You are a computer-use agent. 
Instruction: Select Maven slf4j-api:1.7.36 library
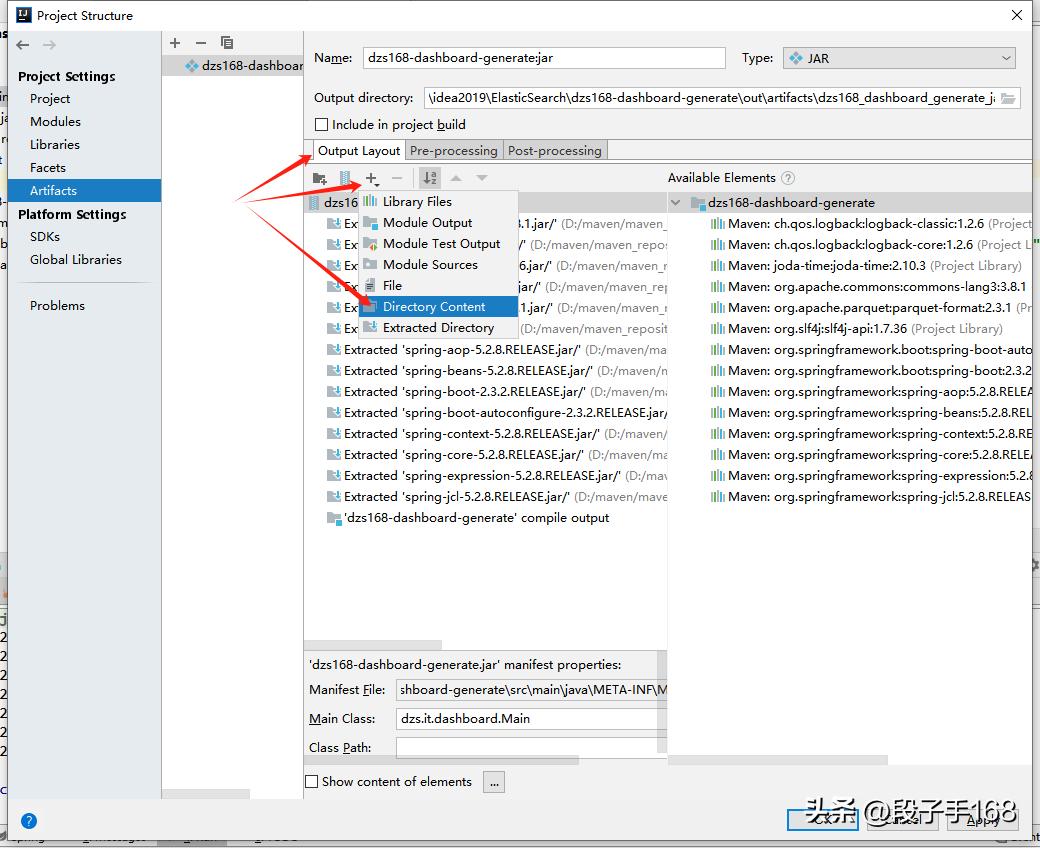[856, 329]
